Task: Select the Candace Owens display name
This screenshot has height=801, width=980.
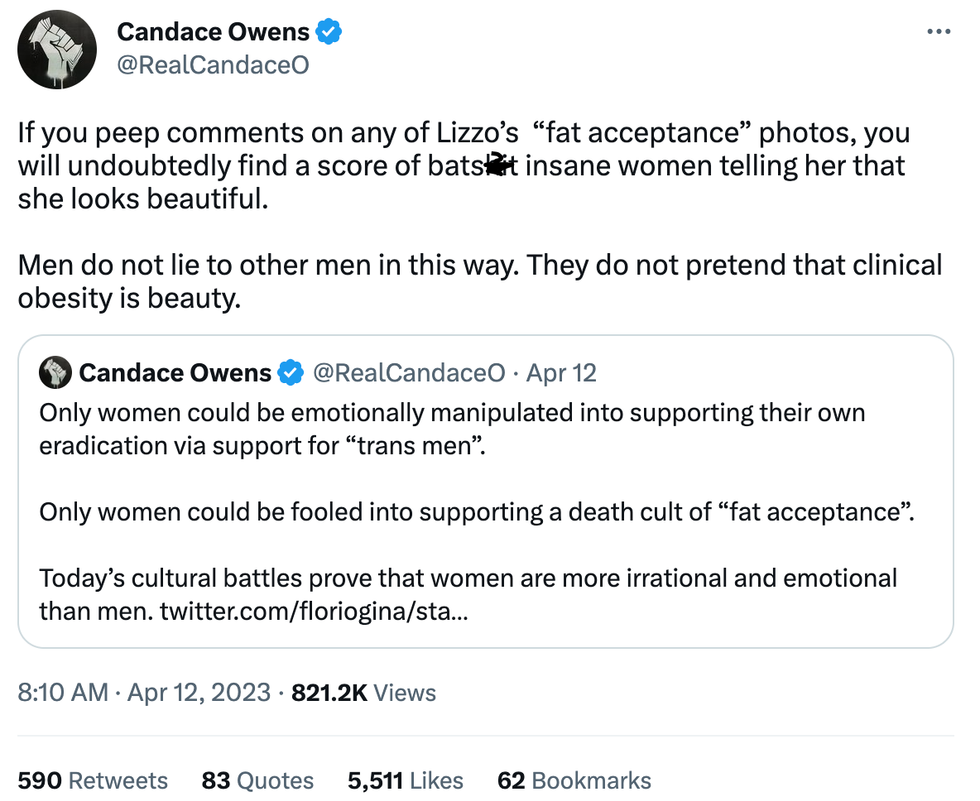Action: coord(214,31)
